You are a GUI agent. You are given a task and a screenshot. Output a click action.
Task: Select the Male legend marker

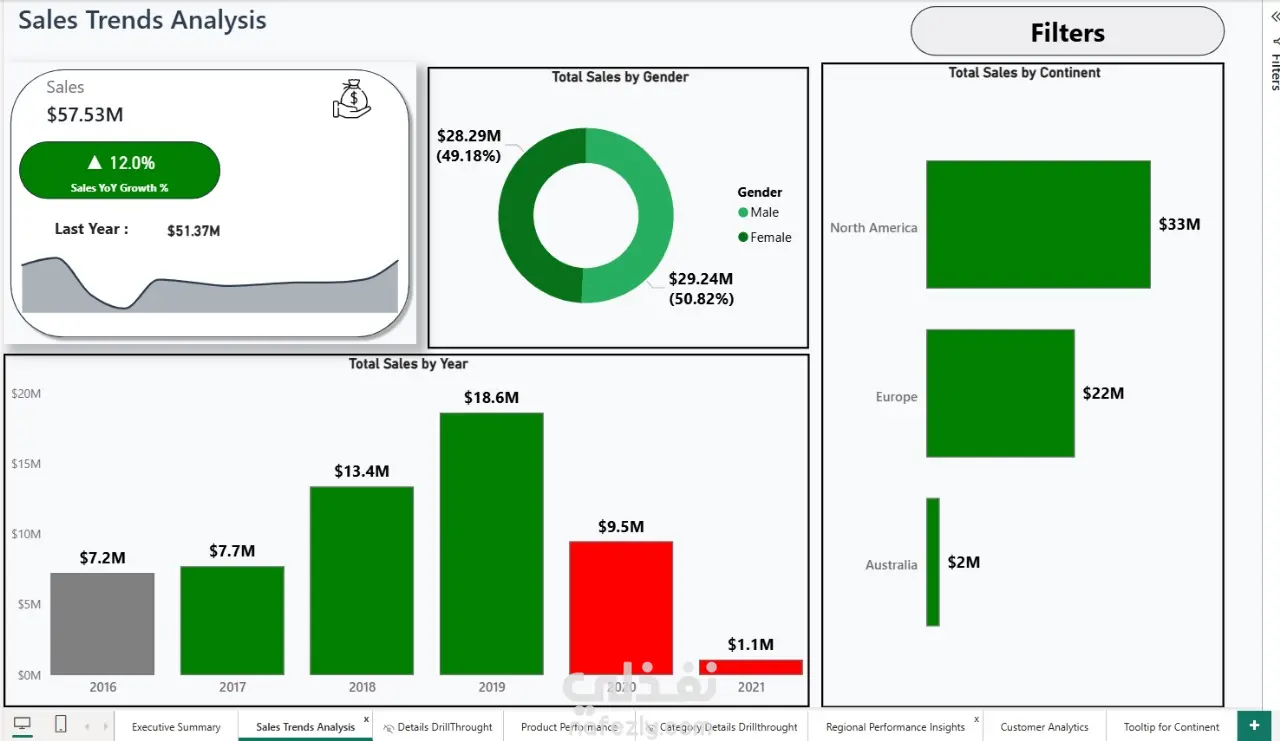743,212
